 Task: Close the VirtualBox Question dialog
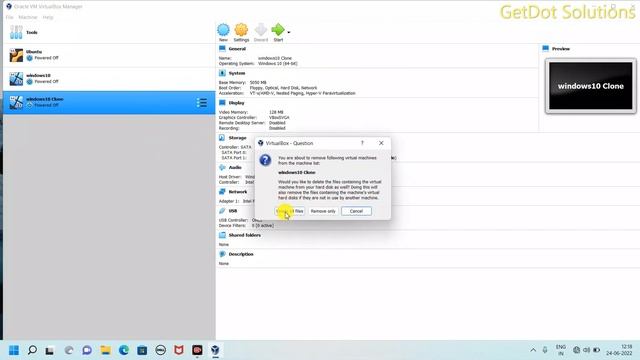381,143
